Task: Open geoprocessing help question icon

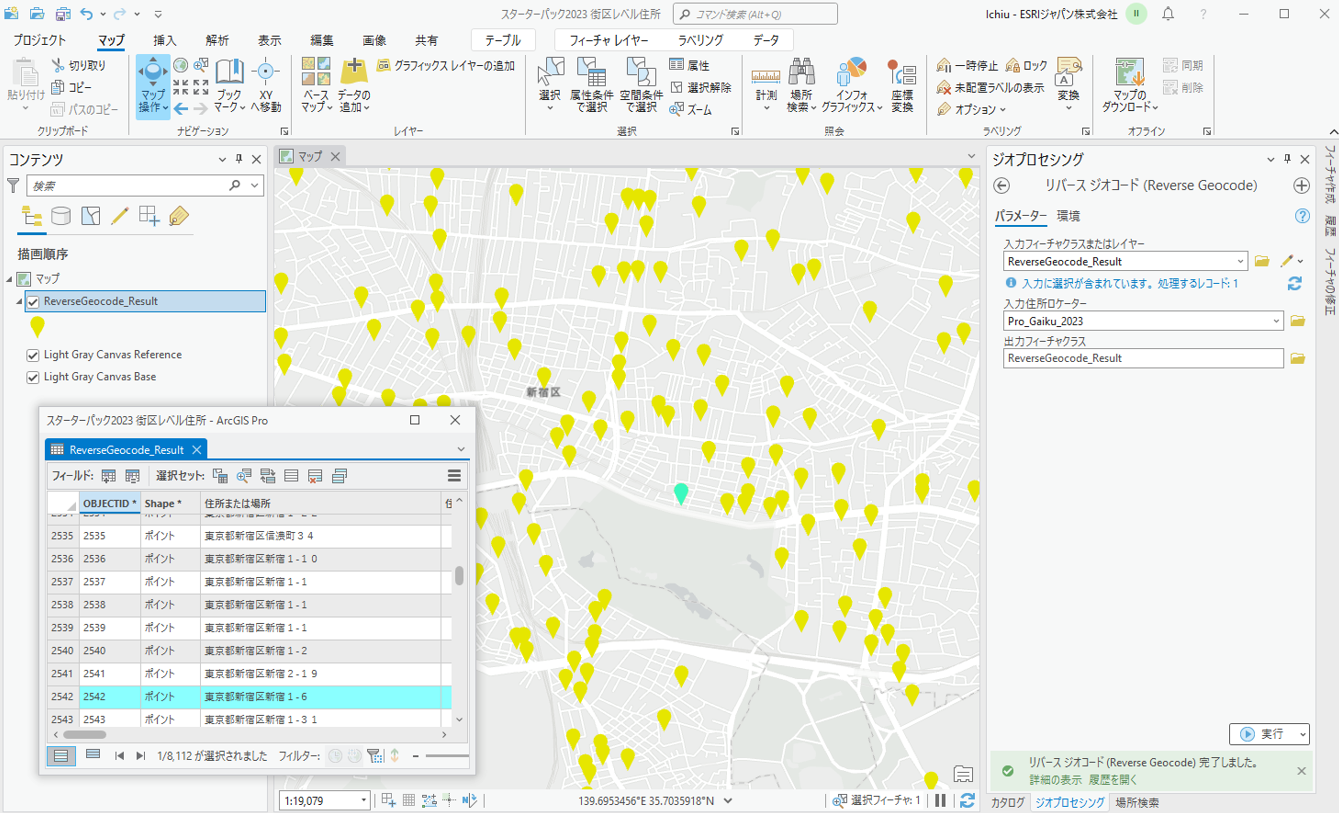Action: (x=1302, y=216)
